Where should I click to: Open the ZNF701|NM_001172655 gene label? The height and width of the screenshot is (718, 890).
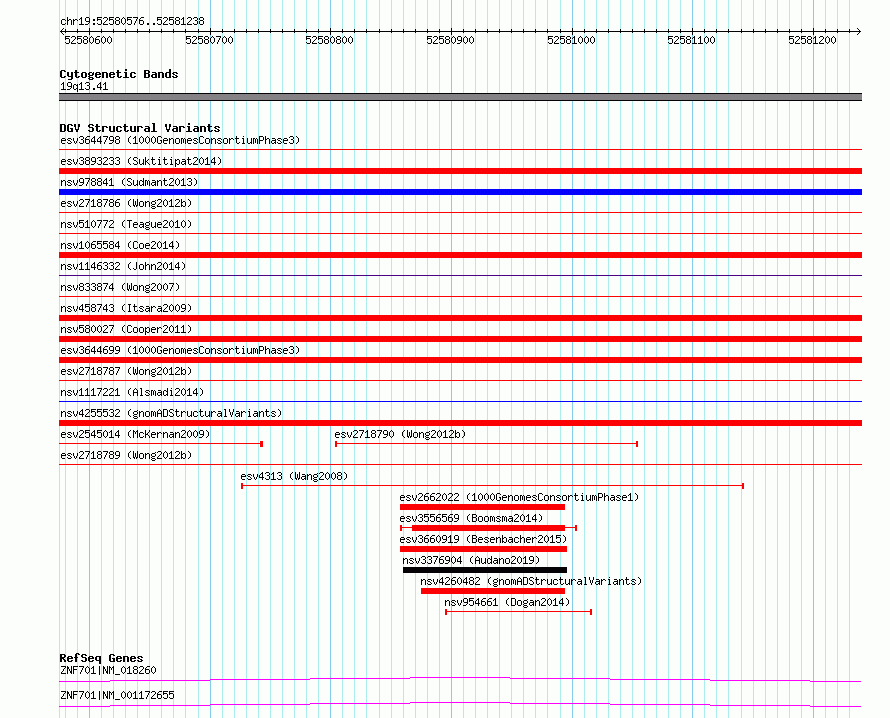click(x=117, y=695)
